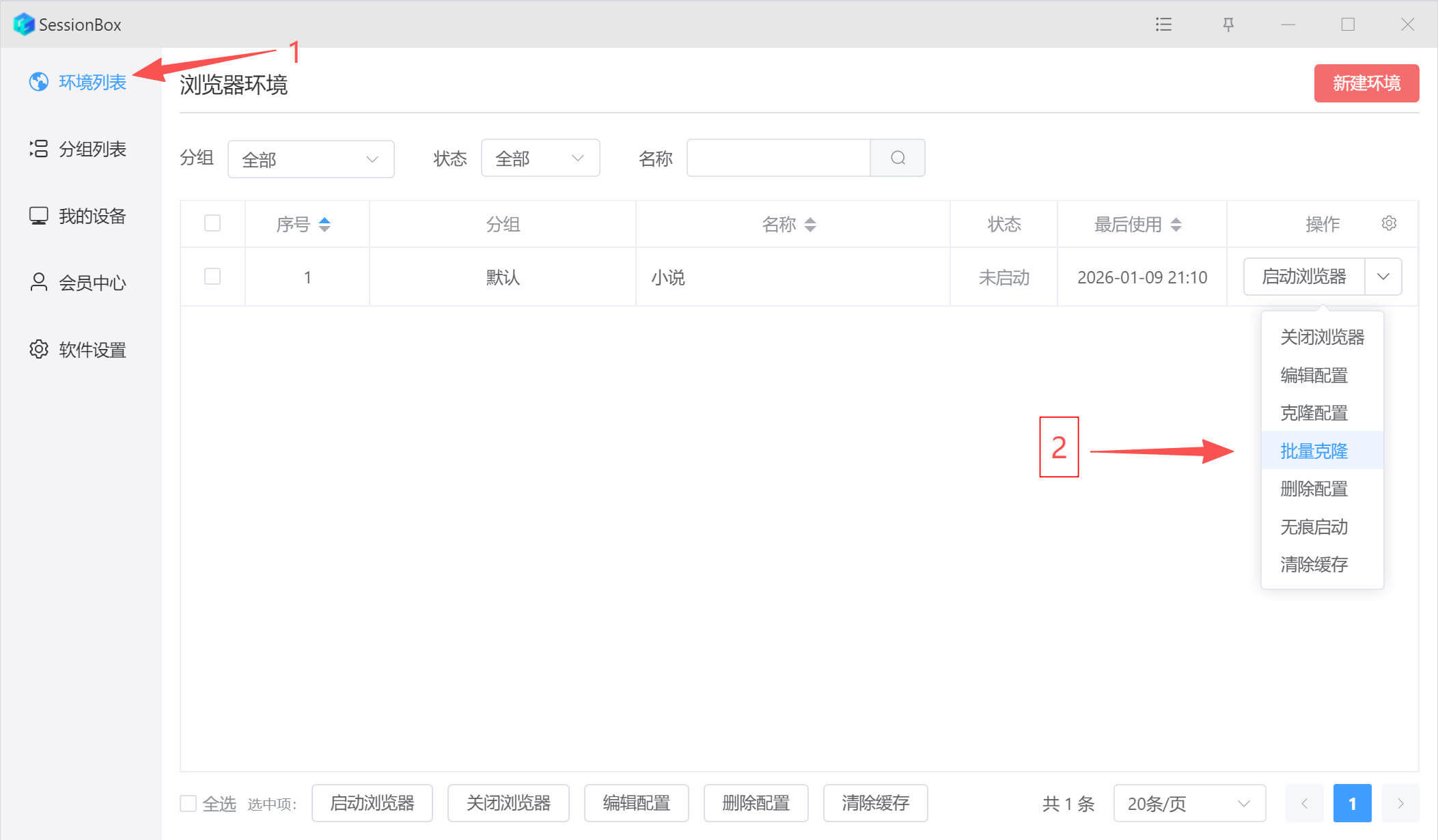This screenshot has width=1438, height=840.
Task: Open the 20条/页 page size dropdown
Action: (x=1189, y=803)
